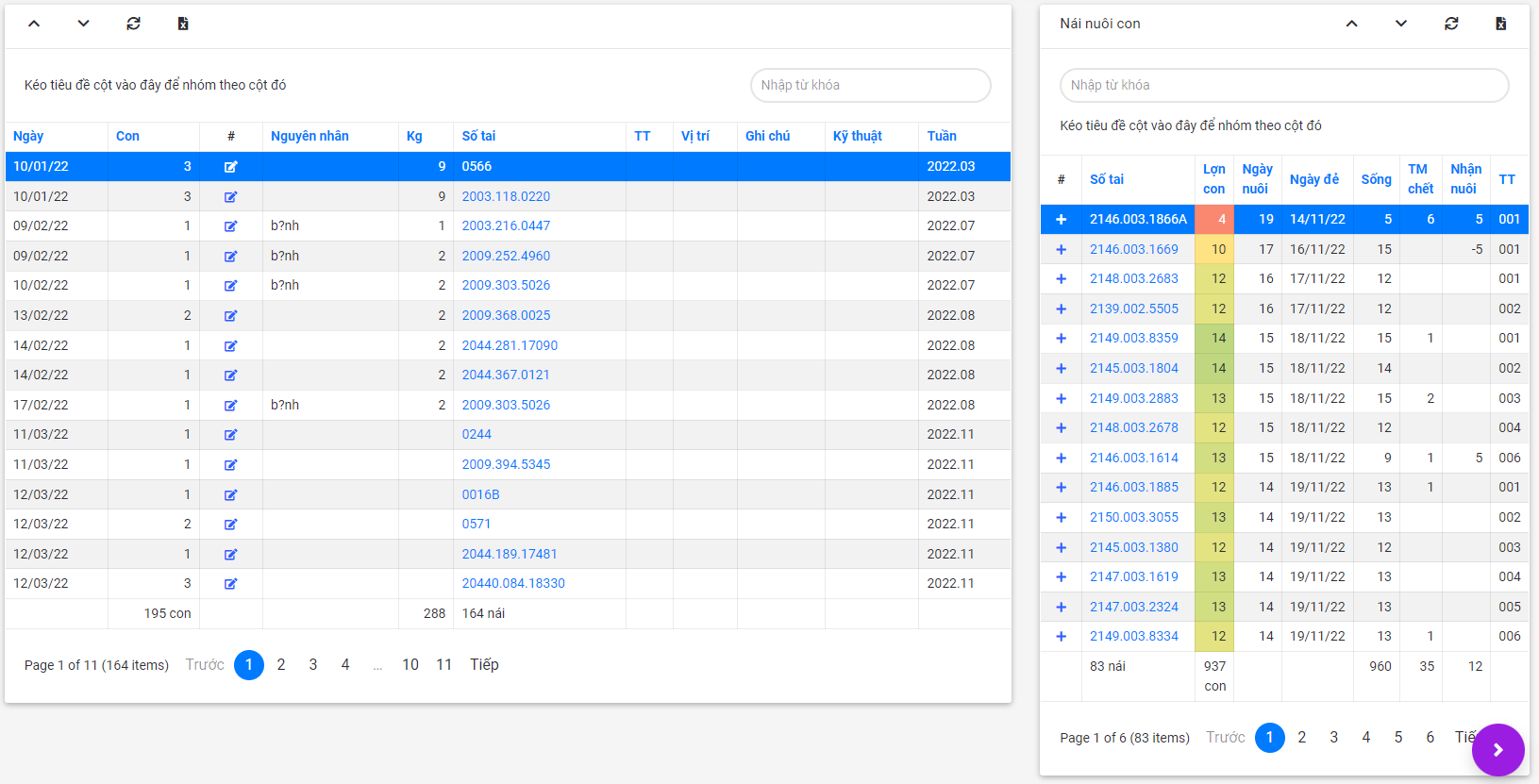1539x784 pixels.
Task: Go to page 2 in left table
Action: (281, 664)
